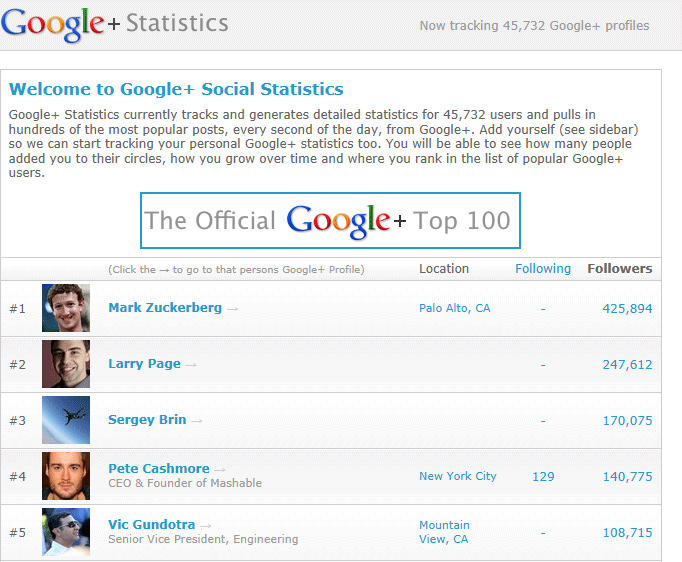
Task: Click the arrow beside Larry Page's name
Action: 191,365
